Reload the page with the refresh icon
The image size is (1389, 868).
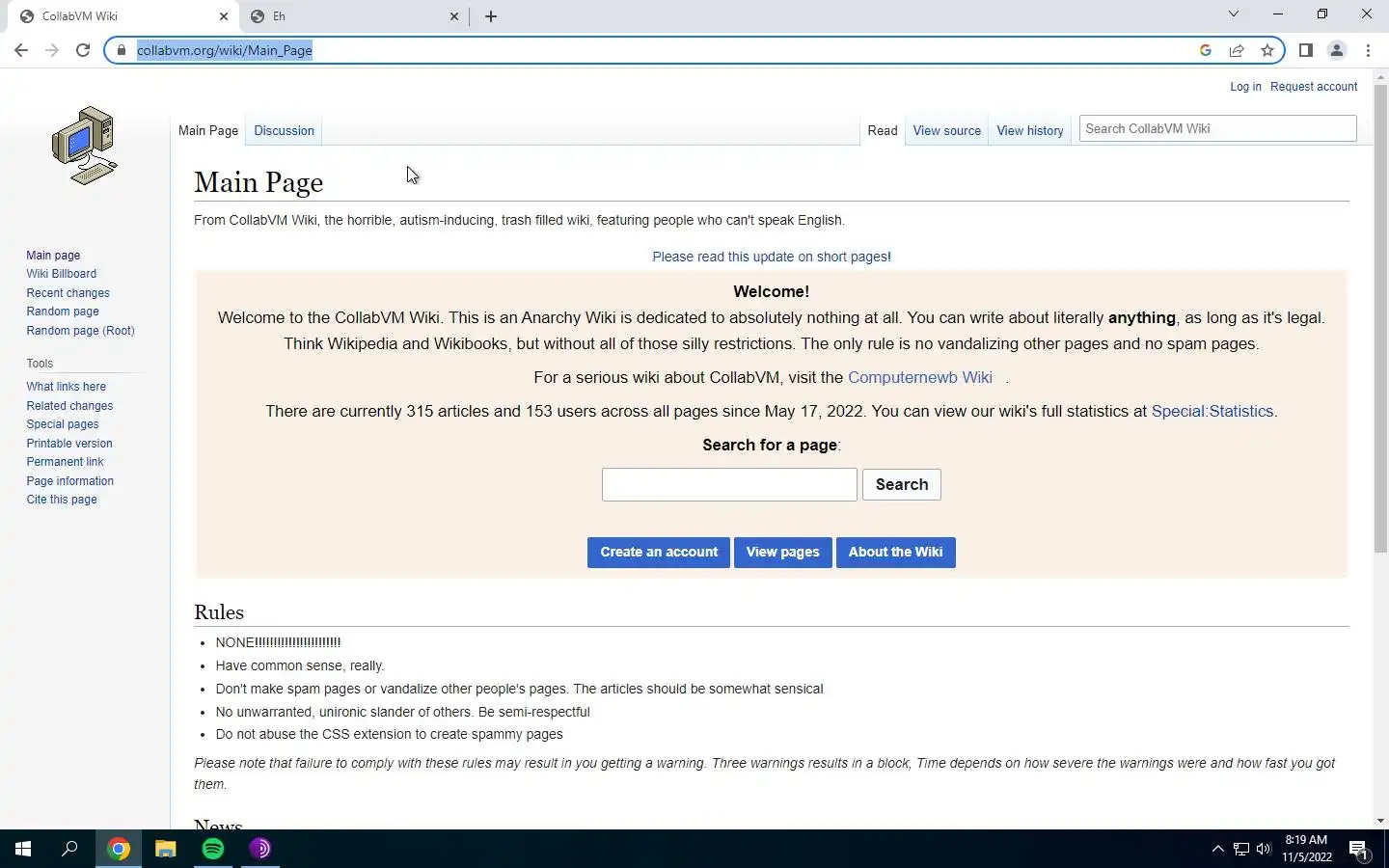coord(83,50)
